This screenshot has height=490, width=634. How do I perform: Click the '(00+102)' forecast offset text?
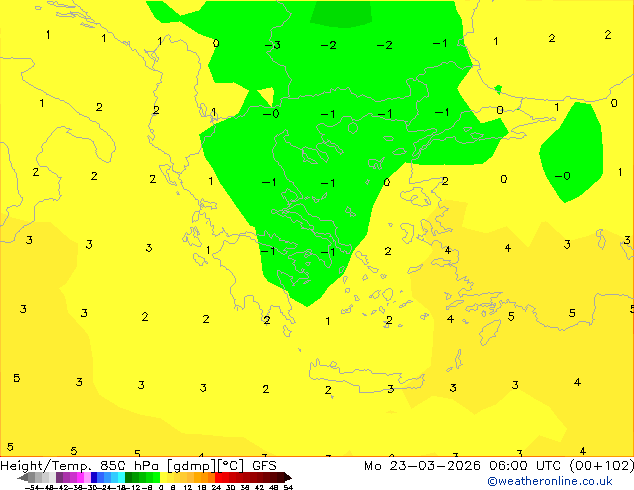coord(601,466)
